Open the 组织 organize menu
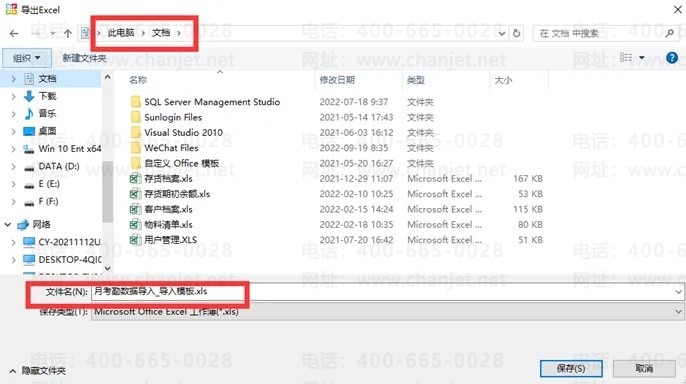Image resolution: width=686 pixels, height=384 pixels. [27, 58]
